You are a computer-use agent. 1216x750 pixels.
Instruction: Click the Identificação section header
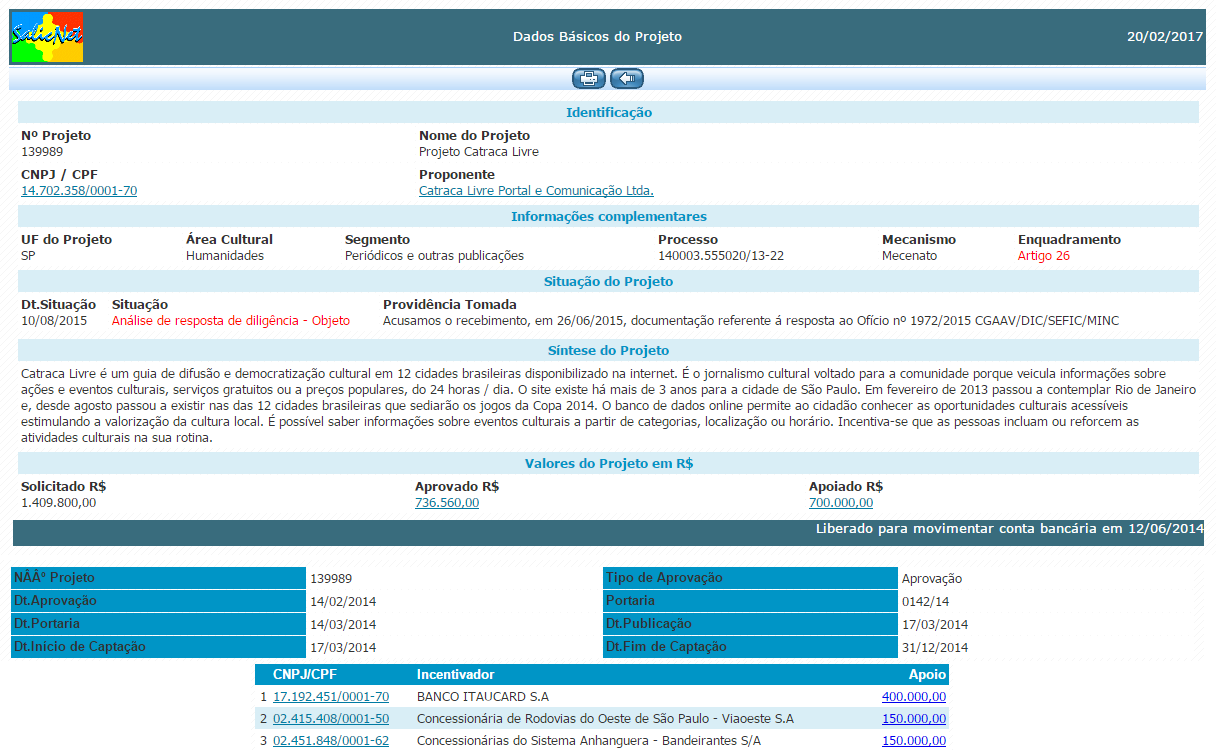609,112
